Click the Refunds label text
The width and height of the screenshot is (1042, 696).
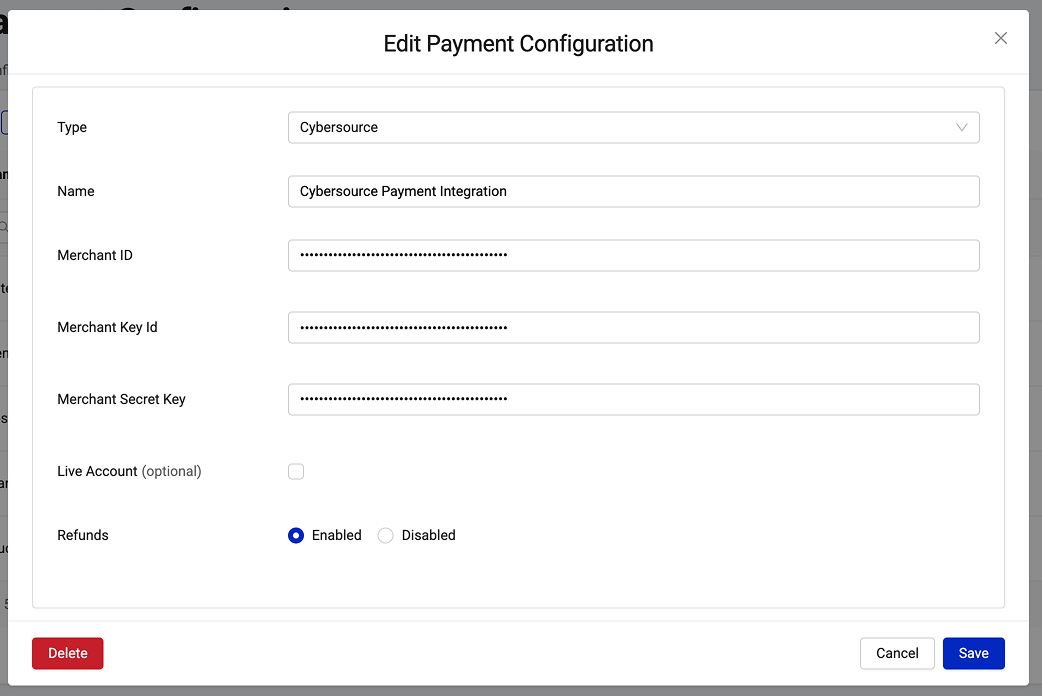tap(83, 535)
